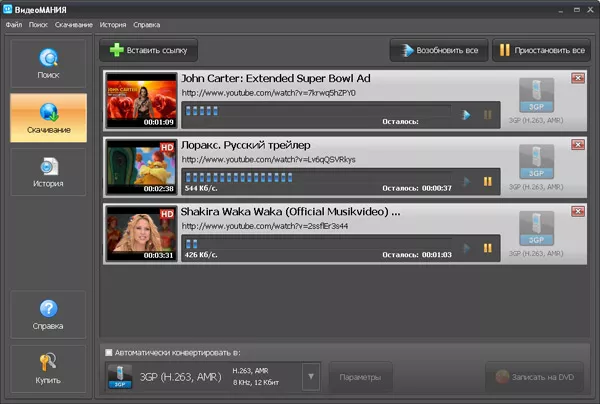Expand the 3GP output format dropdown
The height and width of the screenshot is (404, 600).
pyautogui.click(x=310, y=377)
